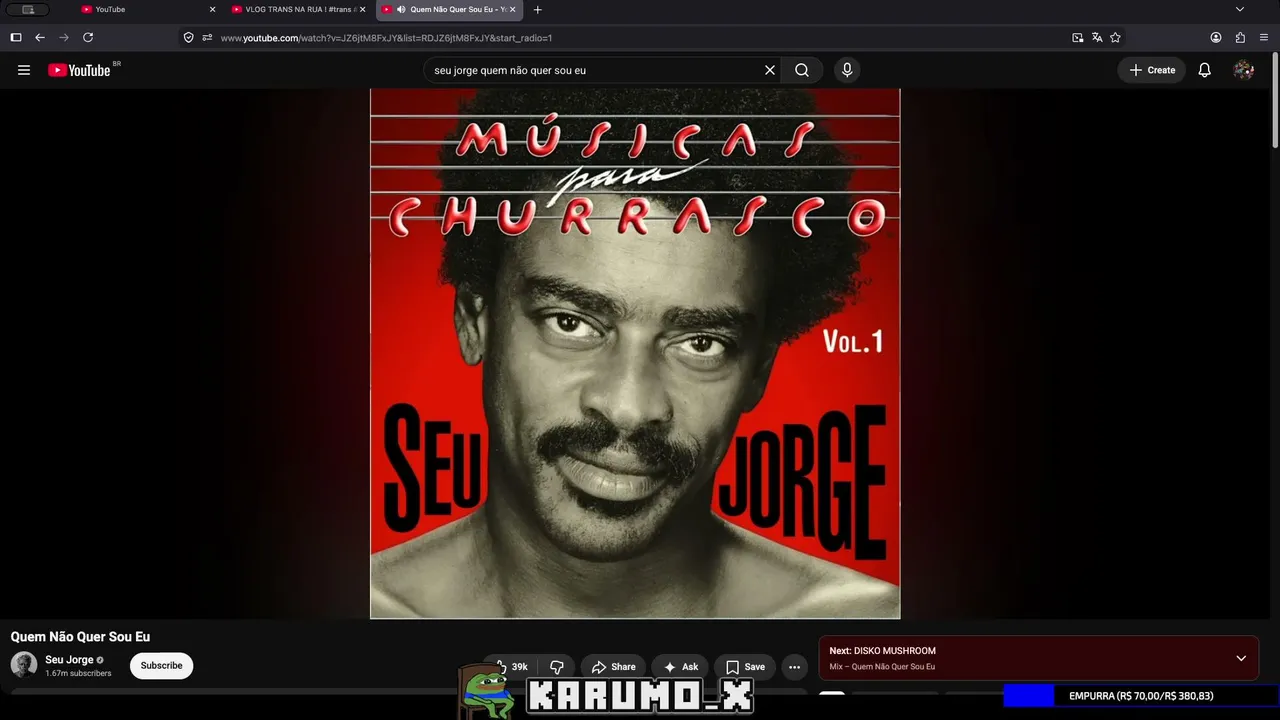Click the browser address bar URL
Screen dimensions: 1280x720
(x=386, y=38)
